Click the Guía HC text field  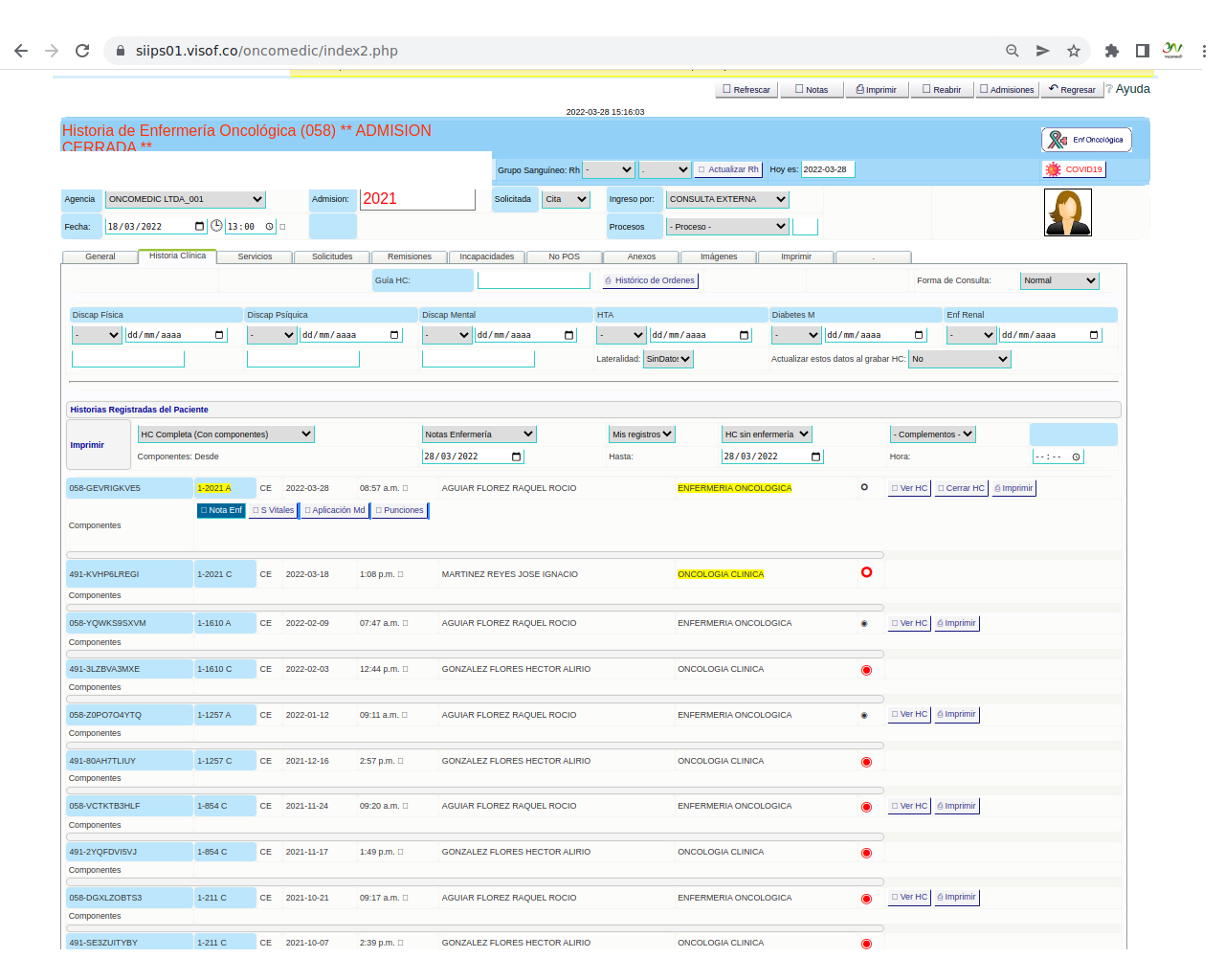(x=533, y=280)
